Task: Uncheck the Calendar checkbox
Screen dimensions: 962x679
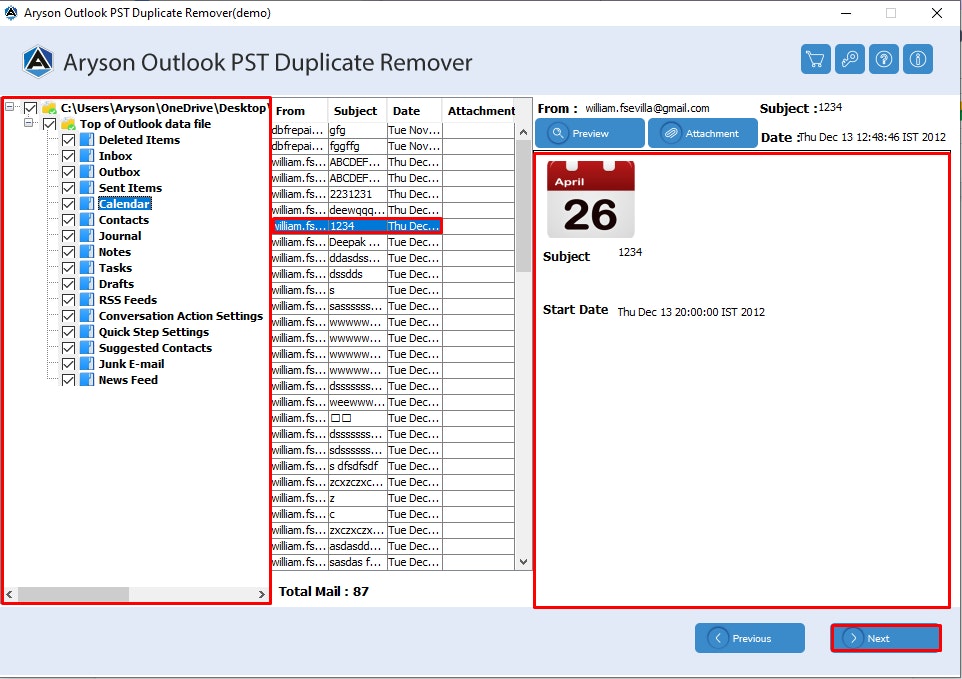Action: (x=68, y=204)
